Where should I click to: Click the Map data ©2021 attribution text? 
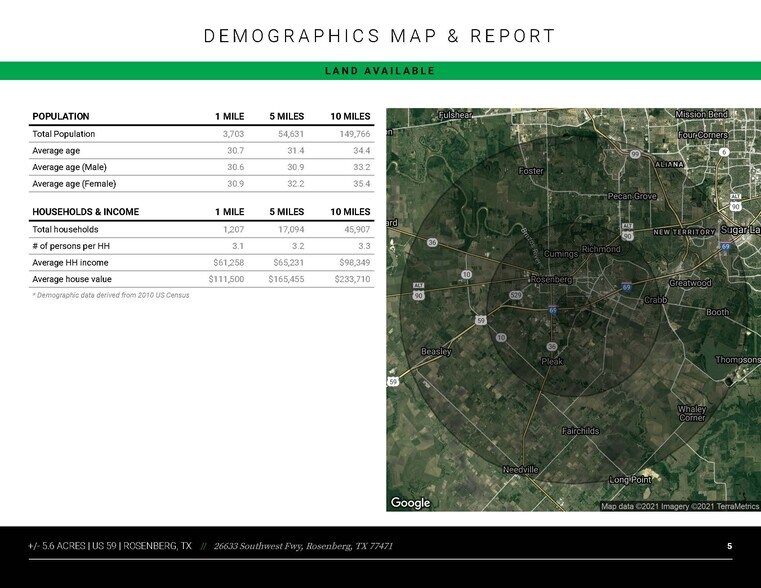click(680, 506)
